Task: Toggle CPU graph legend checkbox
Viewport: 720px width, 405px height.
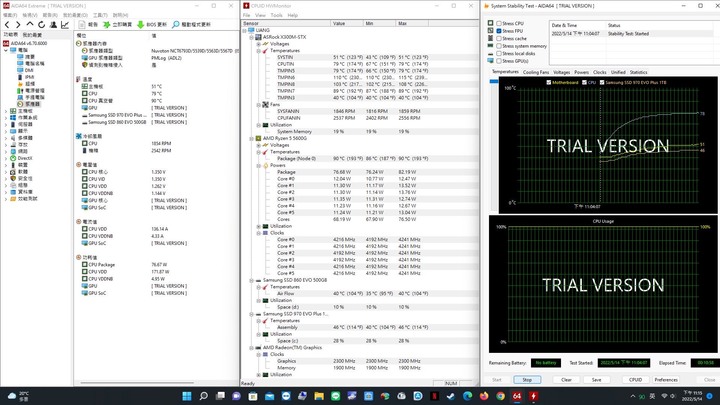Action: click(584, 83)
